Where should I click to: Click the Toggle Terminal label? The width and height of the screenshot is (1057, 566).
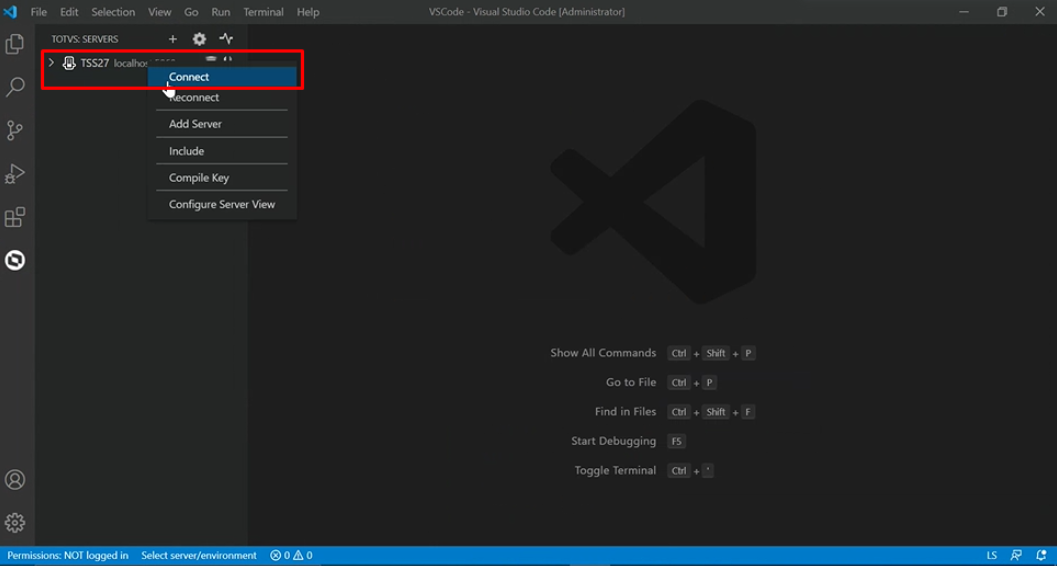click(615, 470)
